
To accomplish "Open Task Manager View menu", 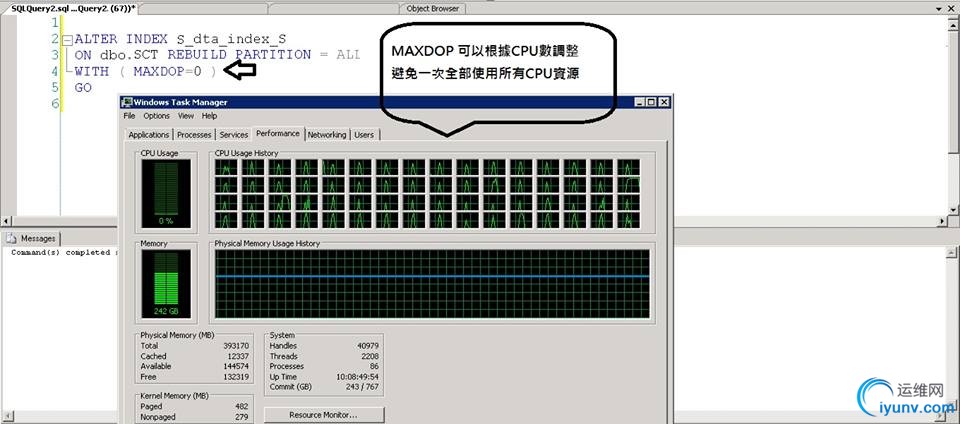I will [186, 116].
